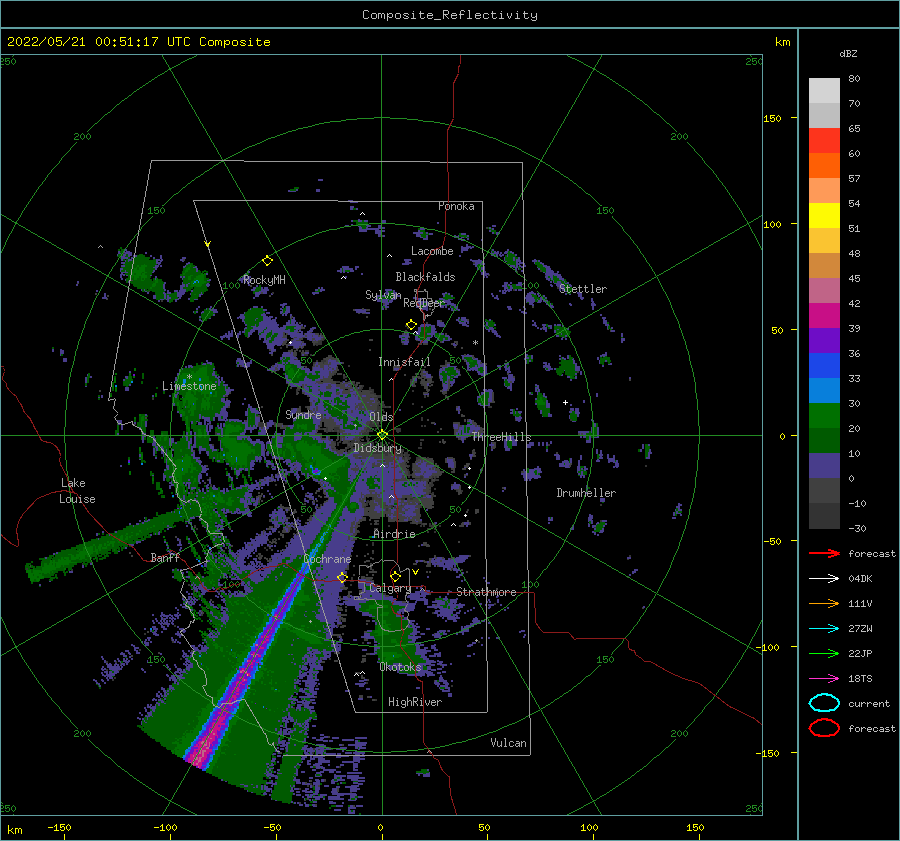Click the HighRiver label
The height and width of the screenshot is (841, 900).
point(414,702)
